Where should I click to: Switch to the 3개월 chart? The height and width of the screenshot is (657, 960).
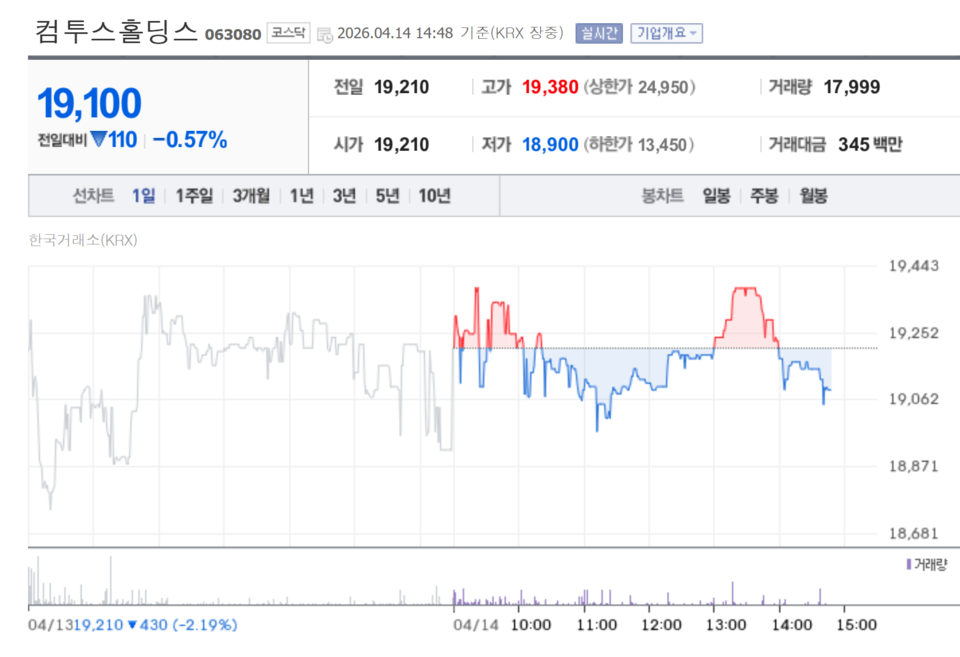(x=251, y=196)
